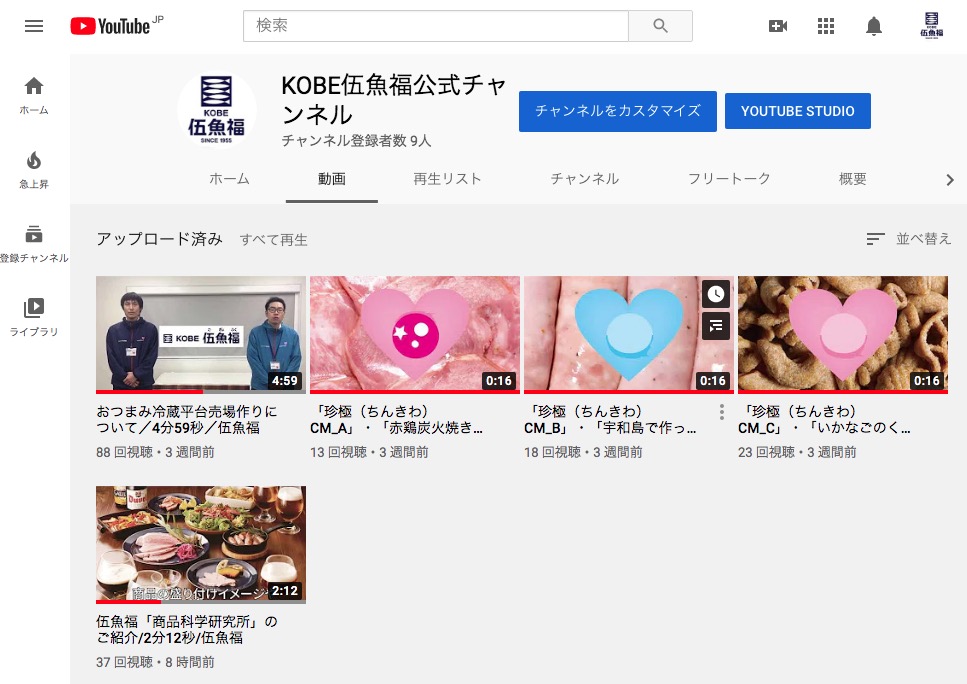The width and height of the screenshot is (967, 684).
Task: Switch to the 再生リスト tab
Action: 447,179
